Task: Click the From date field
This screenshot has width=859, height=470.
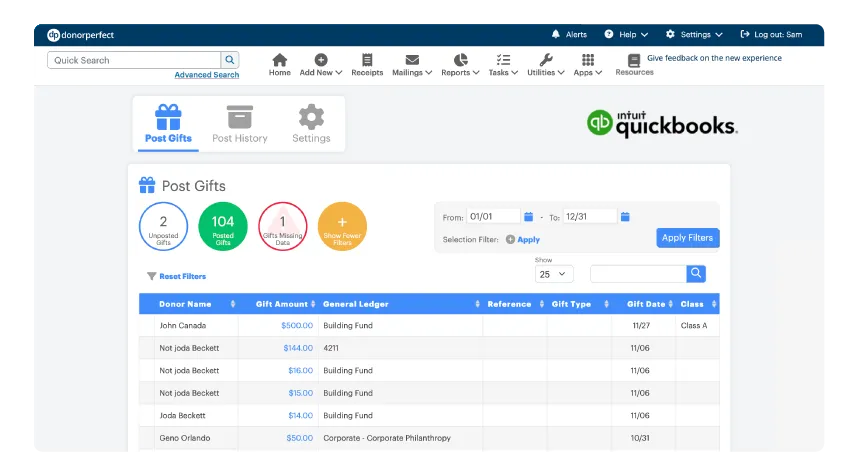Action: [493, 216]
